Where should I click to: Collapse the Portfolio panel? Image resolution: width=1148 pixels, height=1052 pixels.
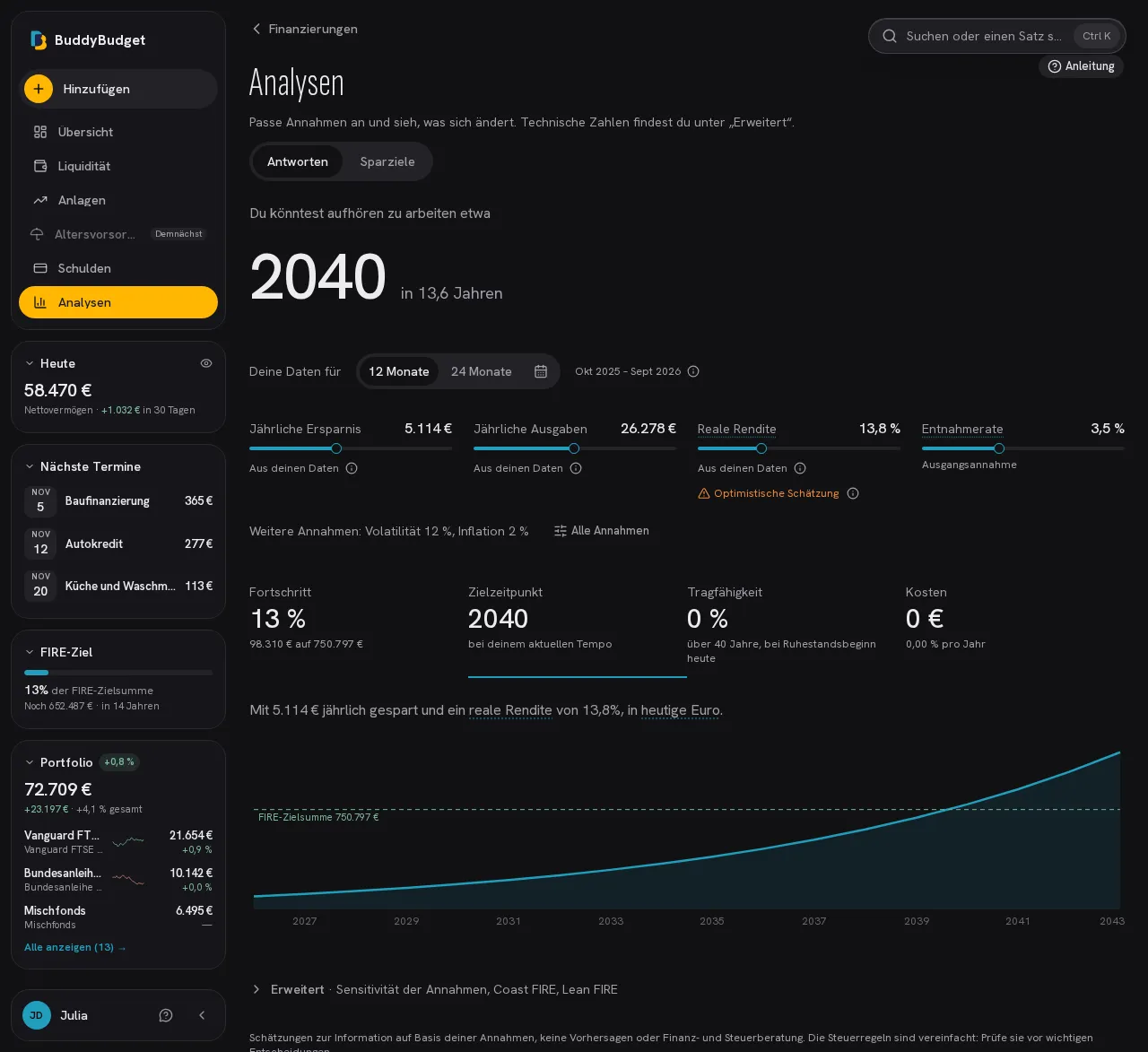(x=30, y=762)
